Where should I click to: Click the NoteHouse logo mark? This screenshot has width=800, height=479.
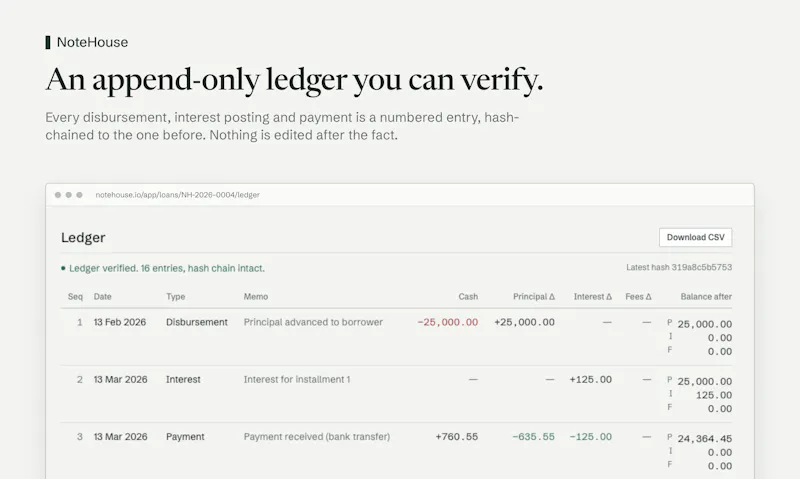click(48, 42)
